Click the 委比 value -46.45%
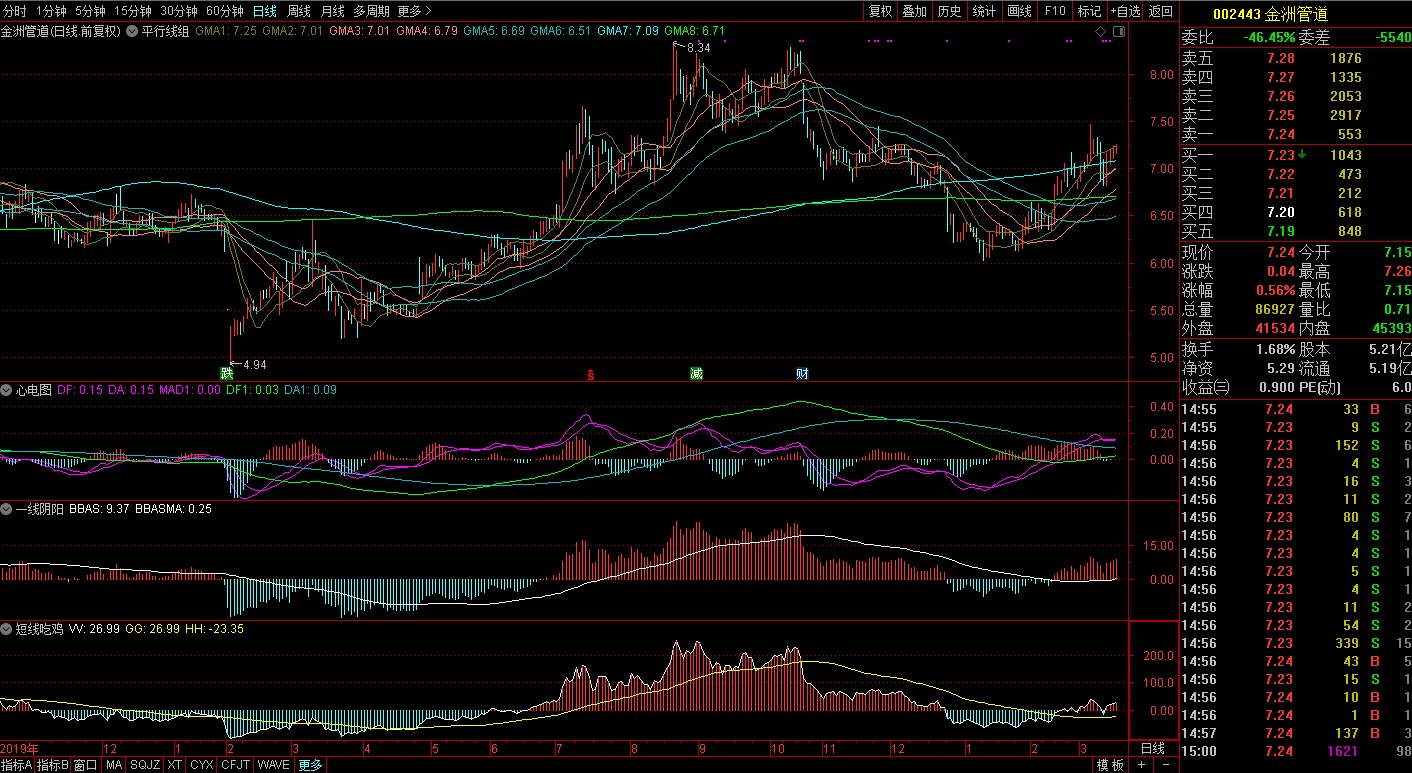Viewport: 1412px width, 773px height. [1268, 37]
